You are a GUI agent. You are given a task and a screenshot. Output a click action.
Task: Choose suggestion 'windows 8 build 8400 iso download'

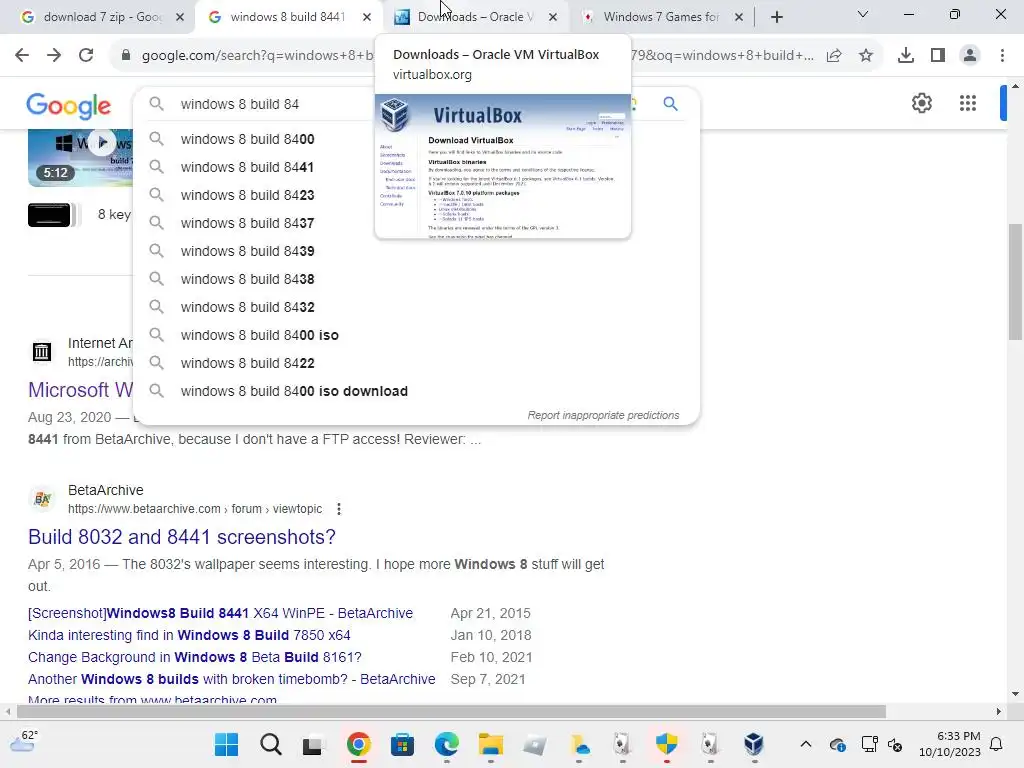tap(416, 392)
